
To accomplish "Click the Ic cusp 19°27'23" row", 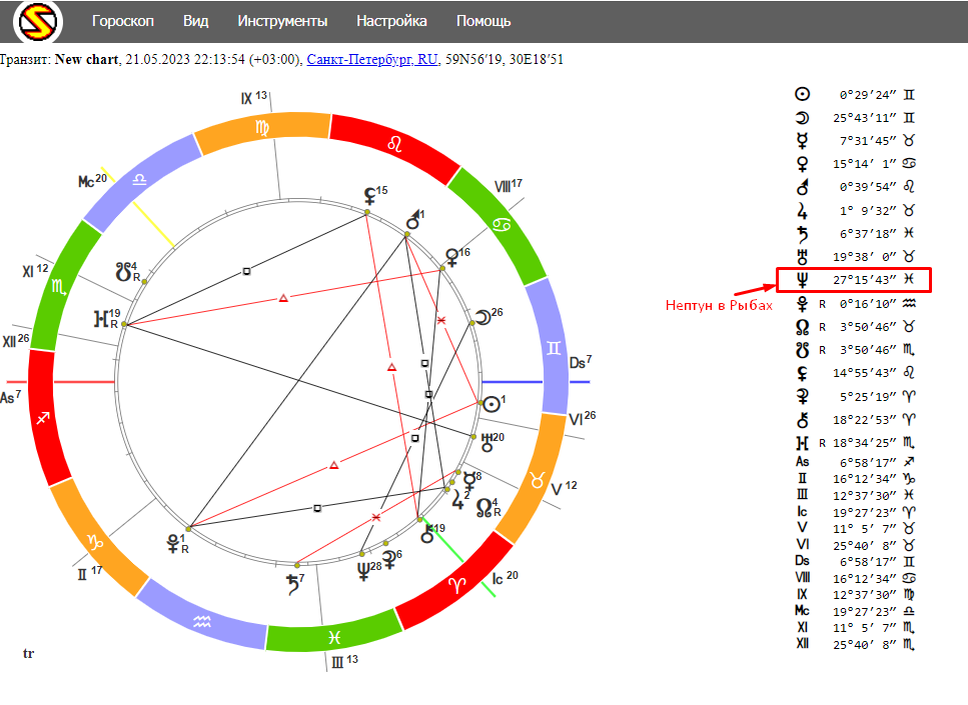I will point(855,512).
